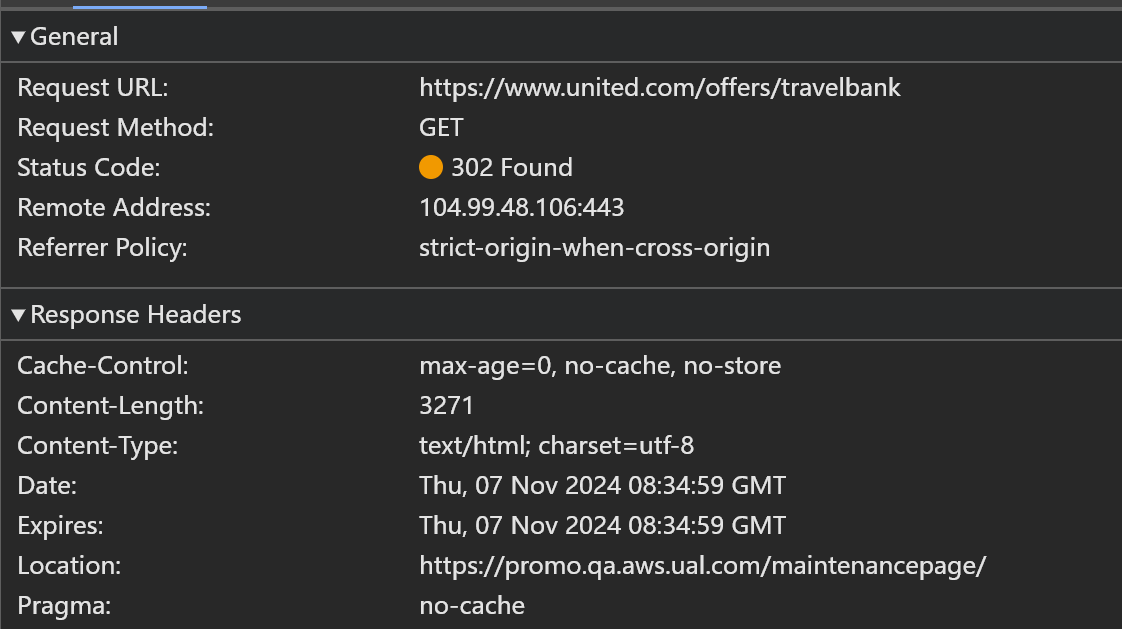1122x629 pixels.
Task: Select the Pragma no-cache value
Action: (471, 606)
